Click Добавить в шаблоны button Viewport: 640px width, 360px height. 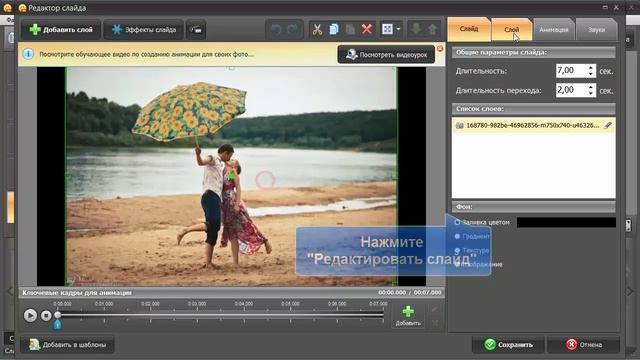click(x=67, y=345)
